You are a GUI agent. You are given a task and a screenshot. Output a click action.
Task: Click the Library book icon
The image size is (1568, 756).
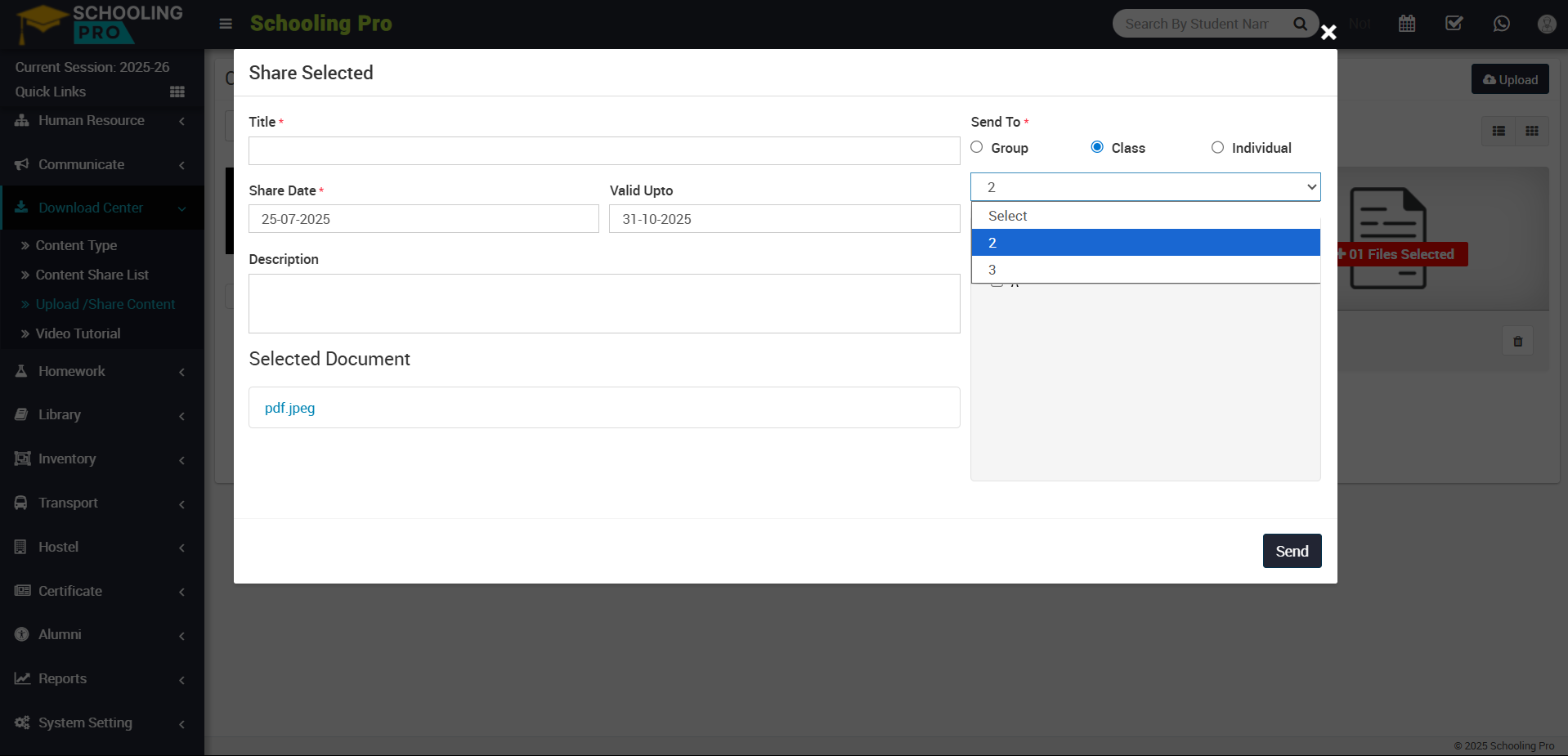tap(22, 414)
